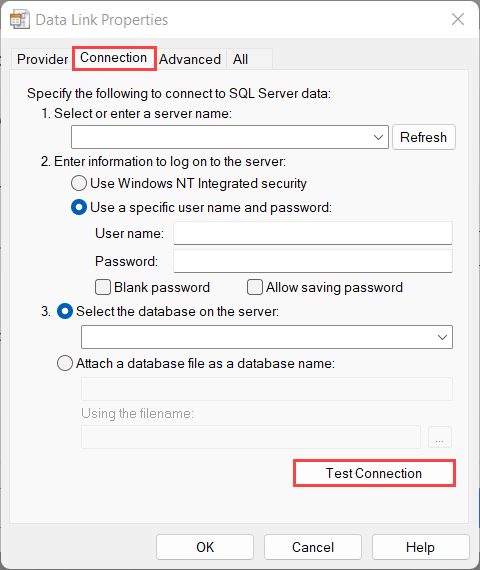The image size is (480, 570).
Task: Click into the User name field
Action: [x=313, y=233]
